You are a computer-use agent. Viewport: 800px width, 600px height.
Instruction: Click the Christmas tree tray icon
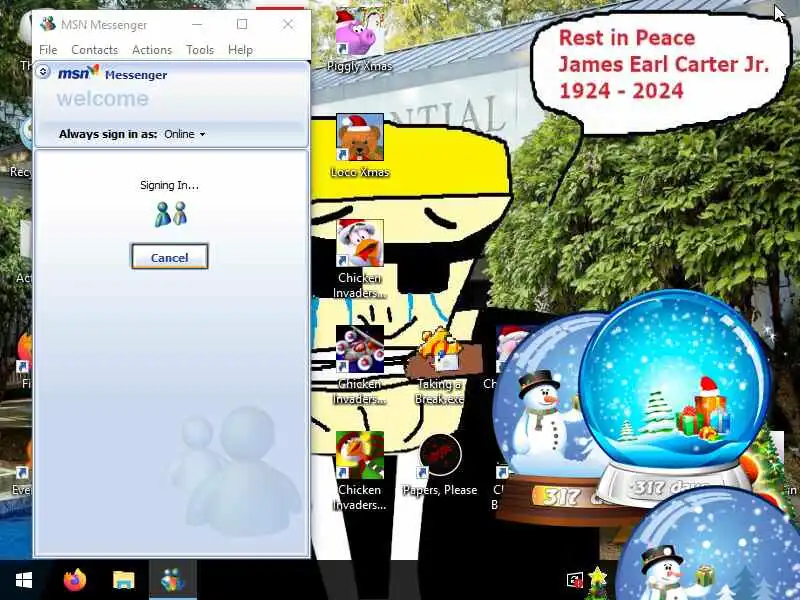pos(597,583)
